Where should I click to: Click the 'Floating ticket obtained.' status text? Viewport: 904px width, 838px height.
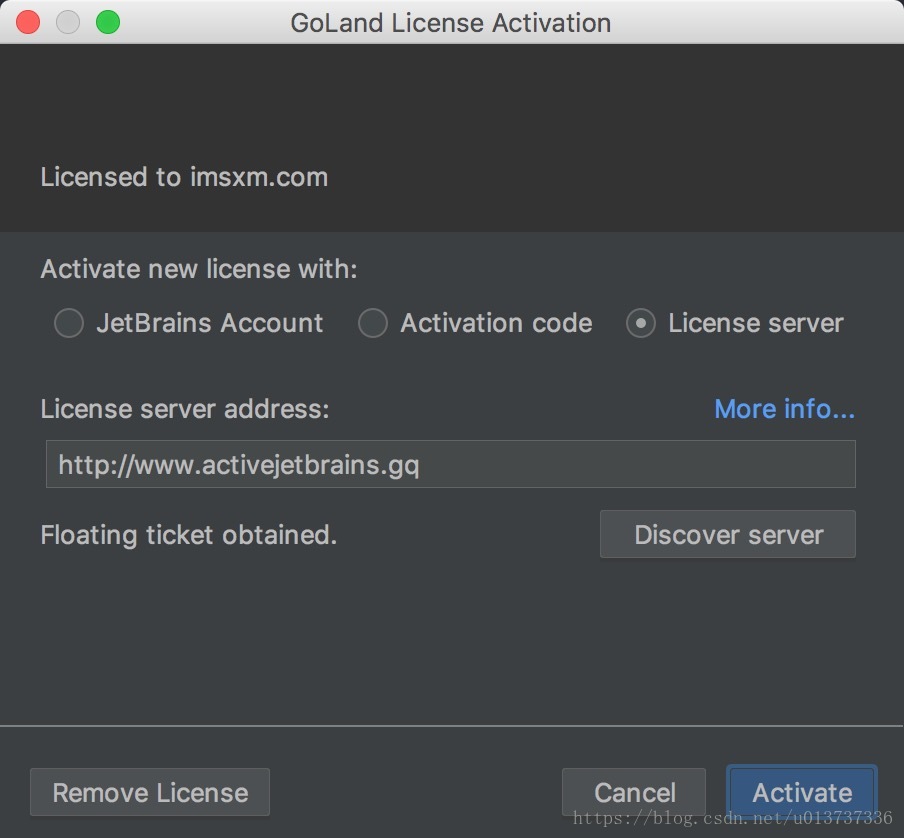[x=189, y=535]
